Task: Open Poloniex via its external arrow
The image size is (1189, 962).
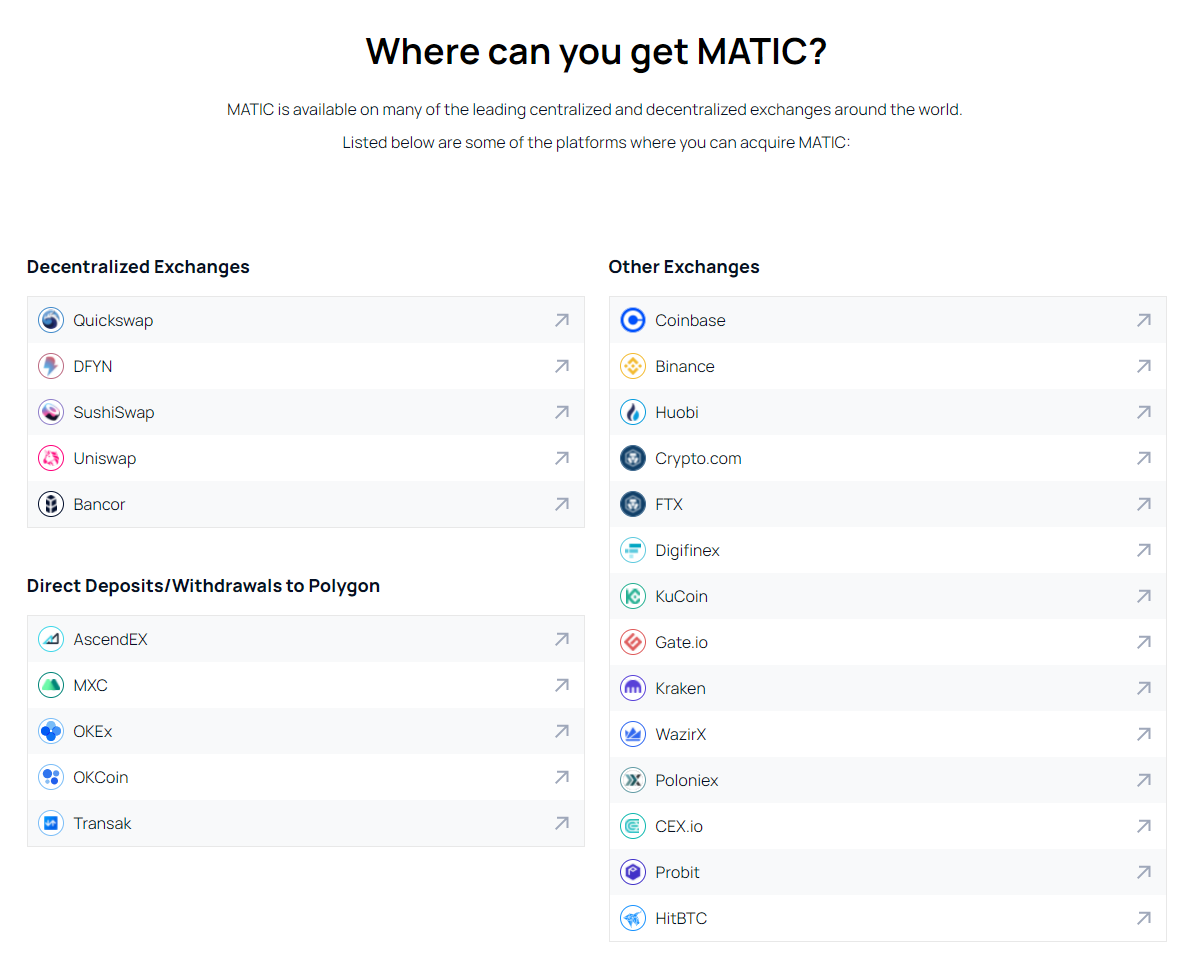Action: (1144, 781)
